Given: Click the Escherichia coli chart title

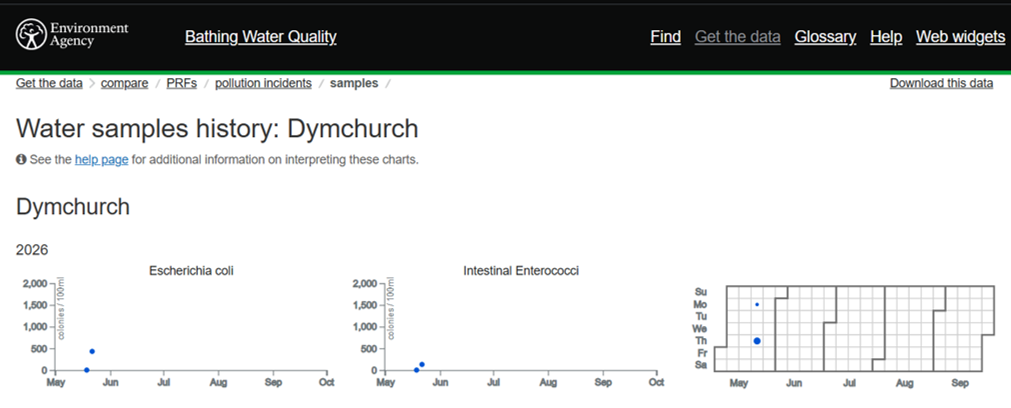Looking at the screenshot, I should click(x=191, y=271).
